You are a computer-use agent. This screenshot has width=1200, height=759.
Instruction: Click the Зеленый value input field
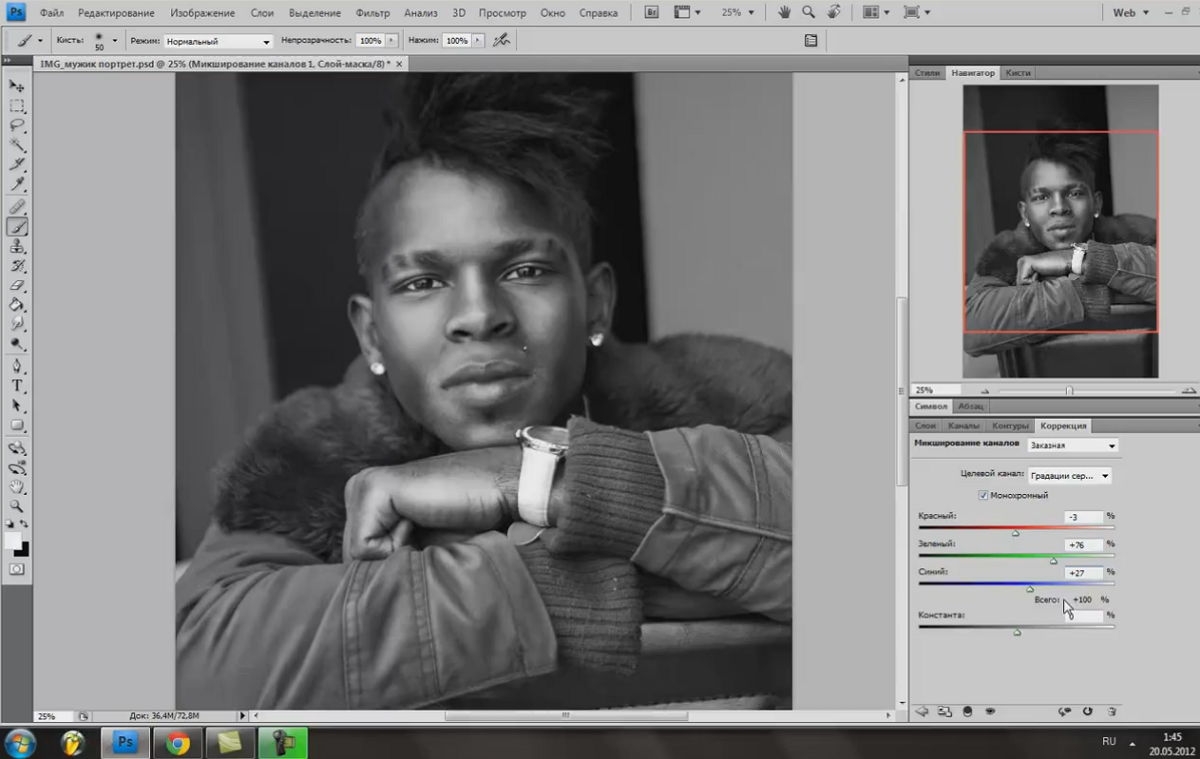pyautogui.click(x=1083, y=545)
